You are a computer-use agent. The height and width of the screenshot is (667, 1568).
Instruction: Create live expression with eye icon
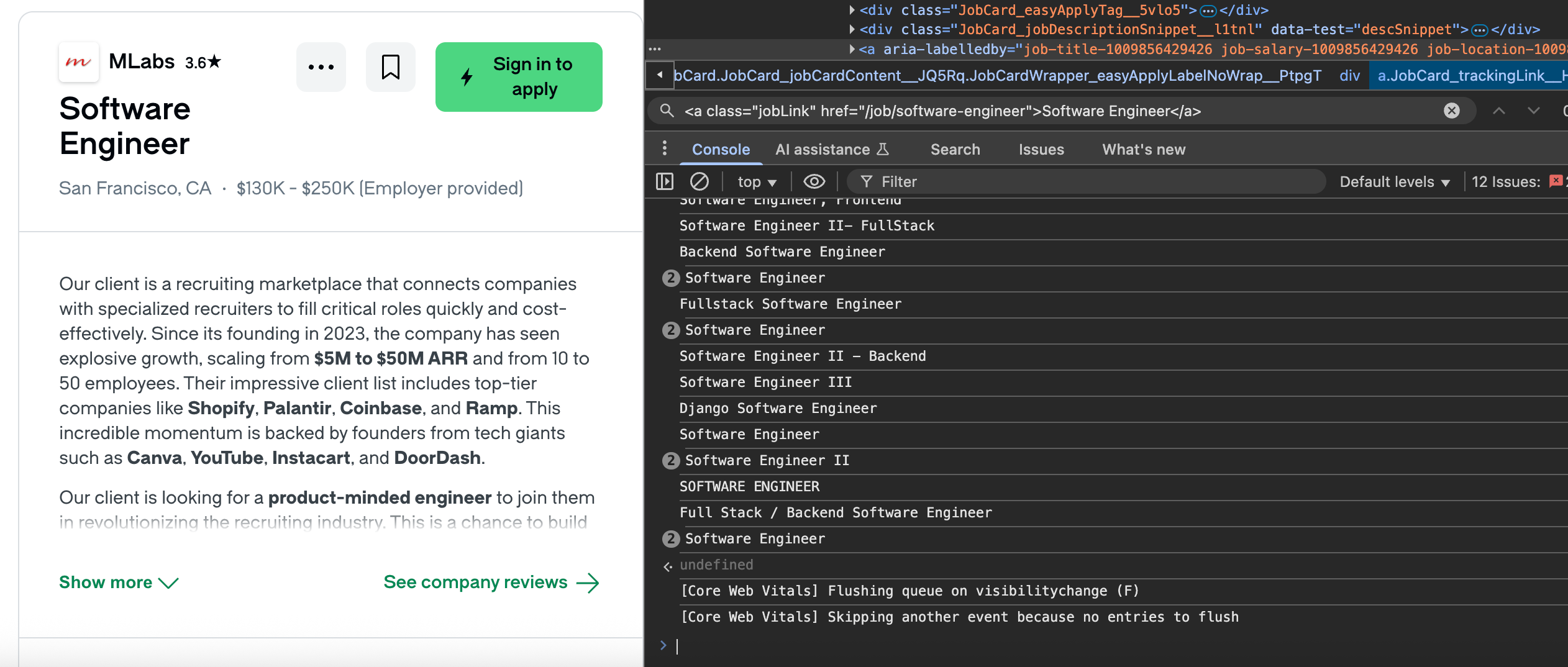pyautogui.click(x=814, y=181)
